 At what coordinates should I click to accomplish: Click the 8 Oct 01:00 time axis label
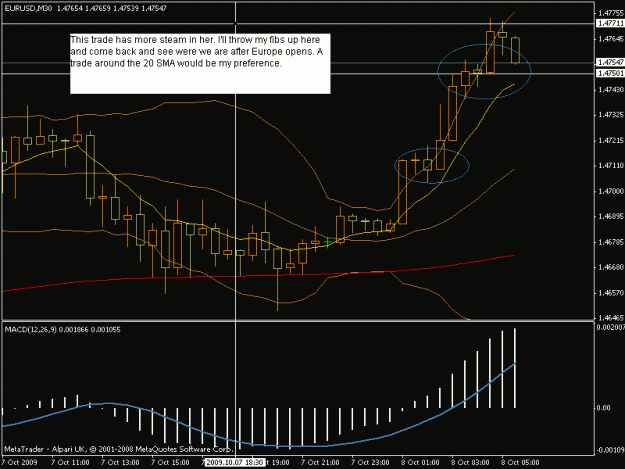point(420,462)
